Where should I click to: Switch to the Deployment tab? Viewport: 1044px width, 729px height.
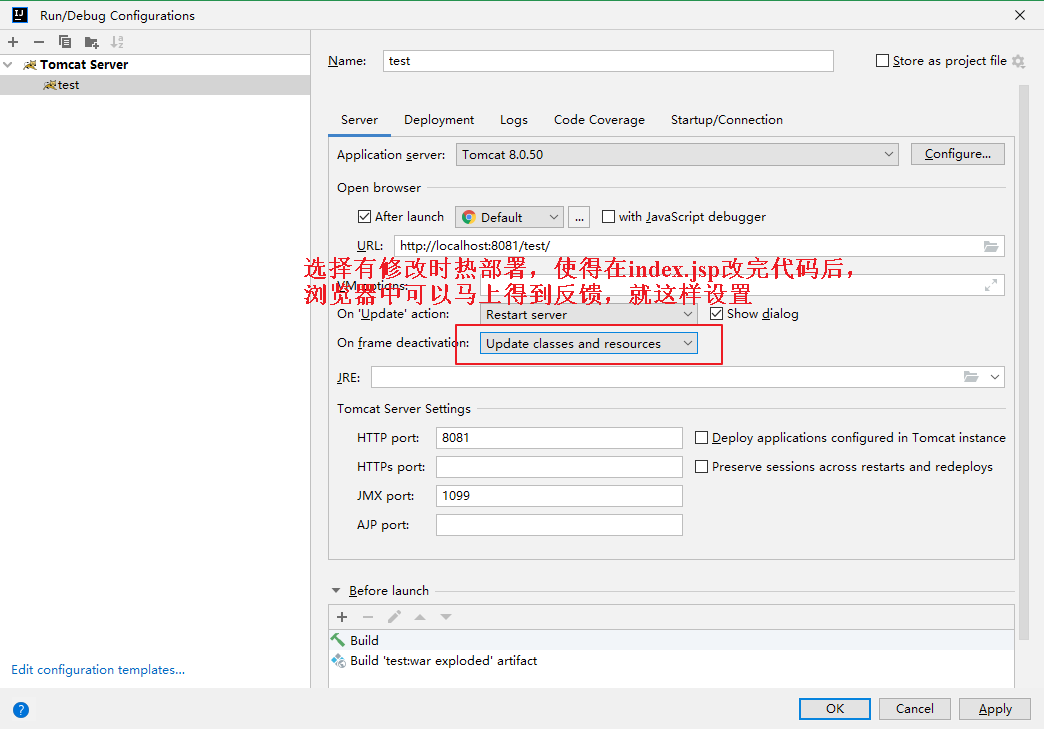pos(439,120)
